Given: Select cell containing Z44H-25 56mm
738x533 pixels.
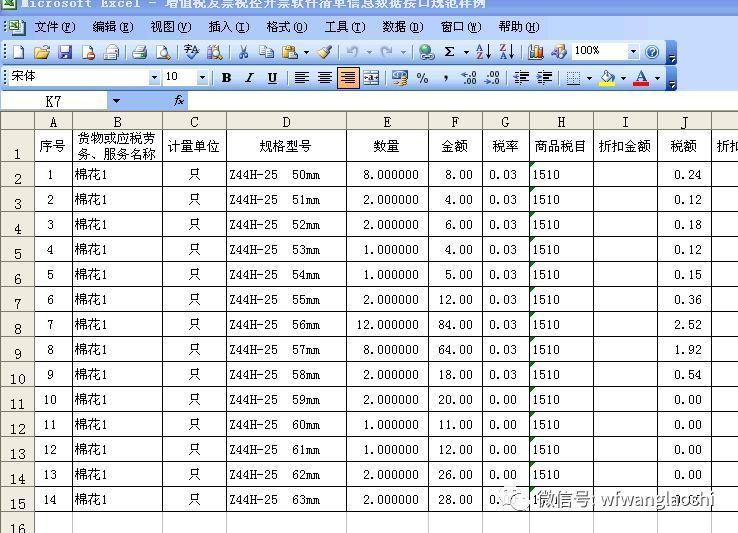Looking at the screenshot, I should (x=286, y=324).
